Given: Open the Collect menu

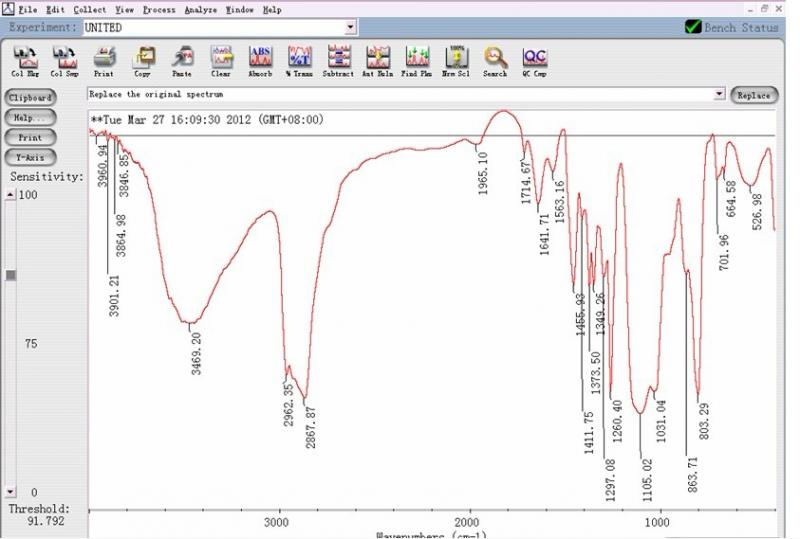Looking at the screenshot, I should click(x=90, y=10).
